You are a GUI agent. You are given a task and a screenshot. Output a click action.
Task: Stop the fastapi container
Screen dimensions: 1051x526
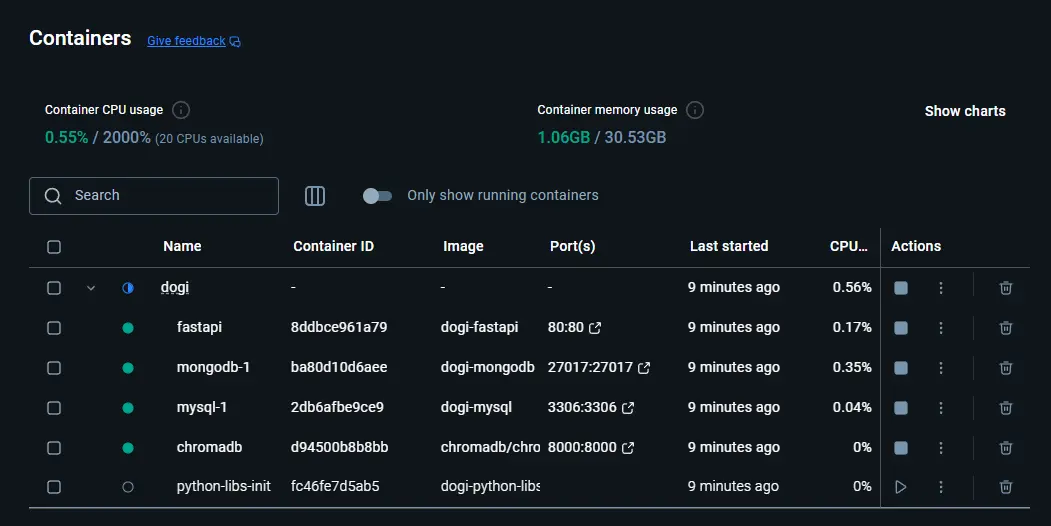(x=901, y=328)
